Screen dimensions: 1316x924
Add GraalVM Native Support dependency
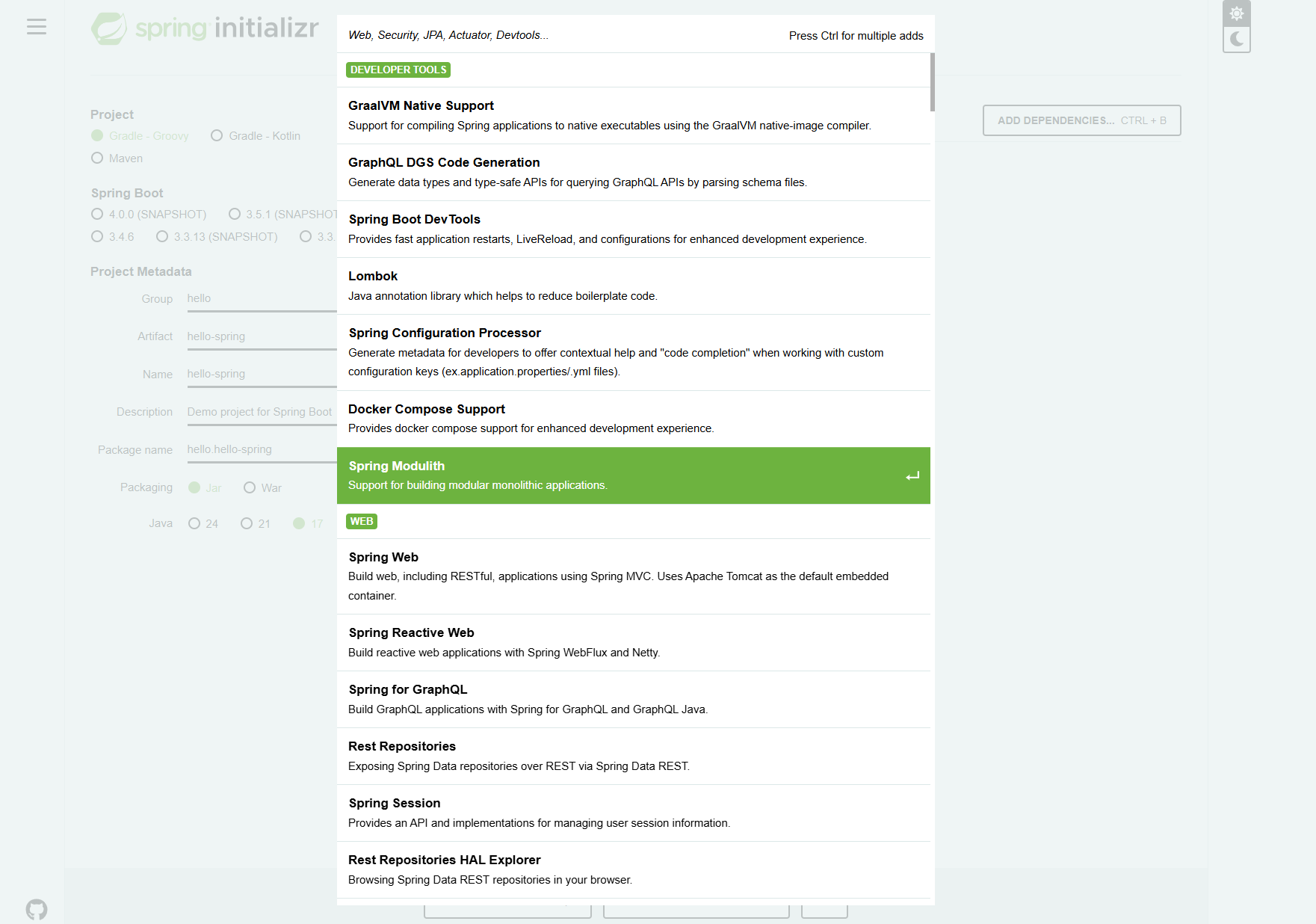point(634,115)
